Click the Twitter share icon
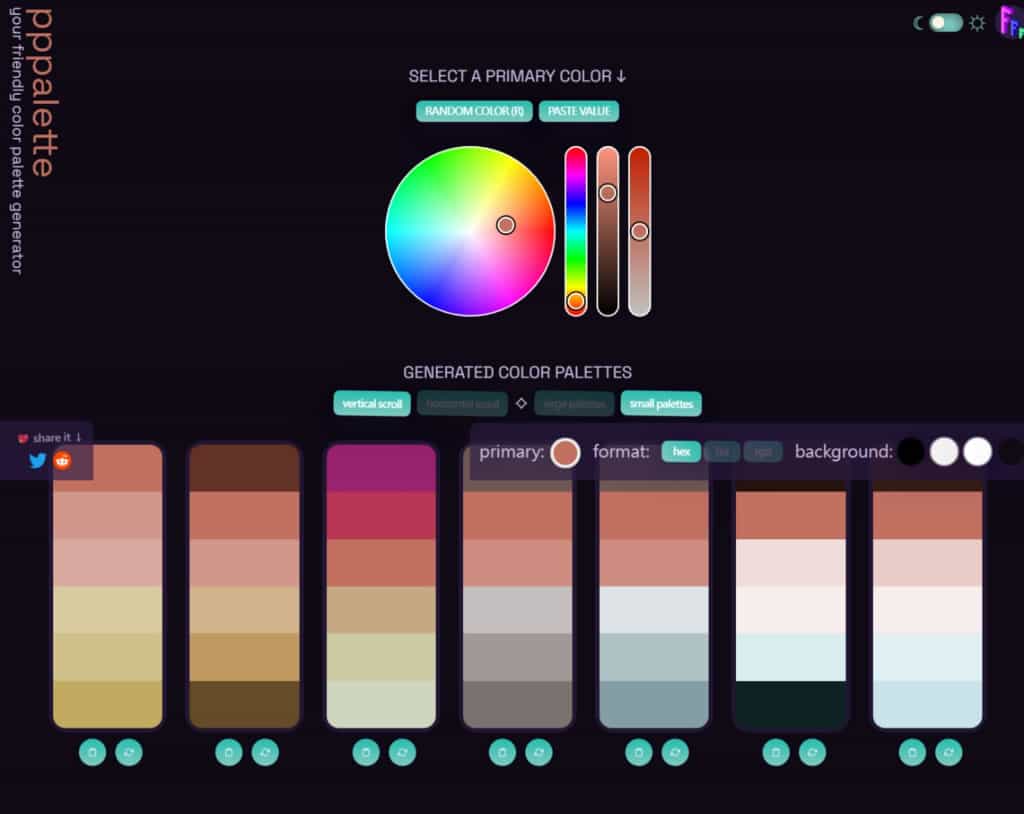 click(38, 460)
